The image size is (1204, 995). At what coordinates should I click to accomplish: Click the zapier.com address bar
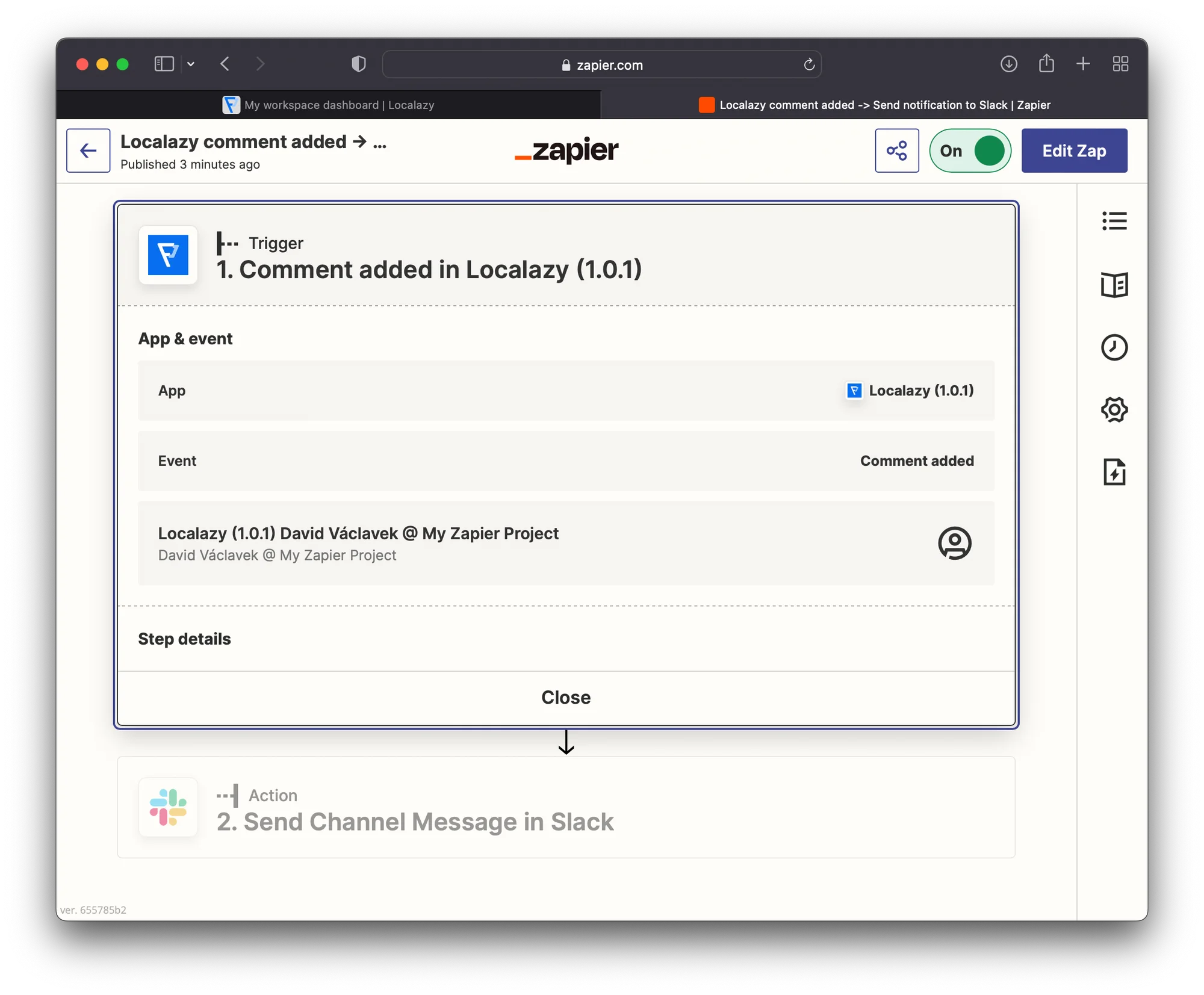click(x=601, y=64)
